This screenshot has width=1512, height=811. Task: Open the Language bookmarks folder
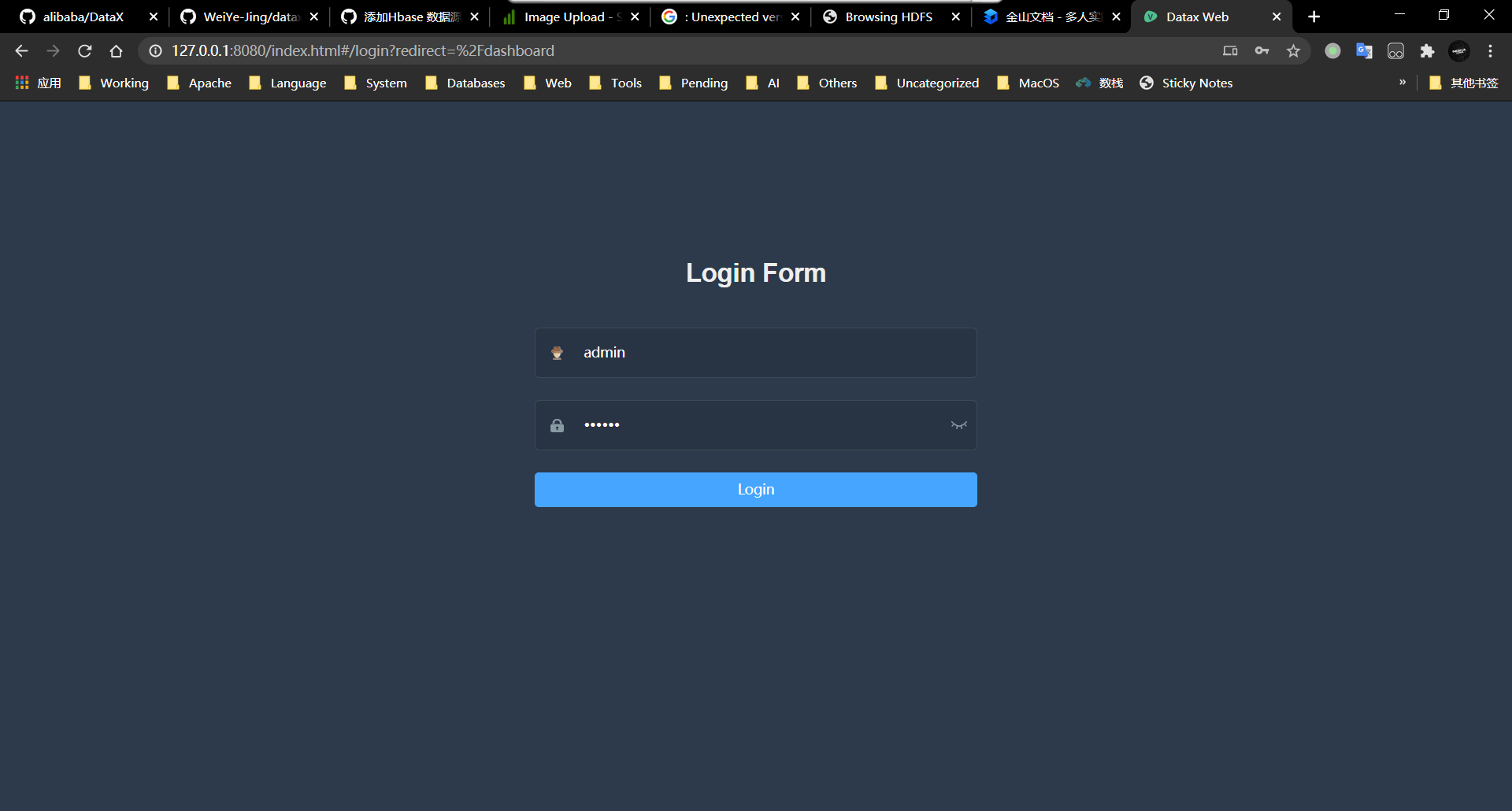287,83
